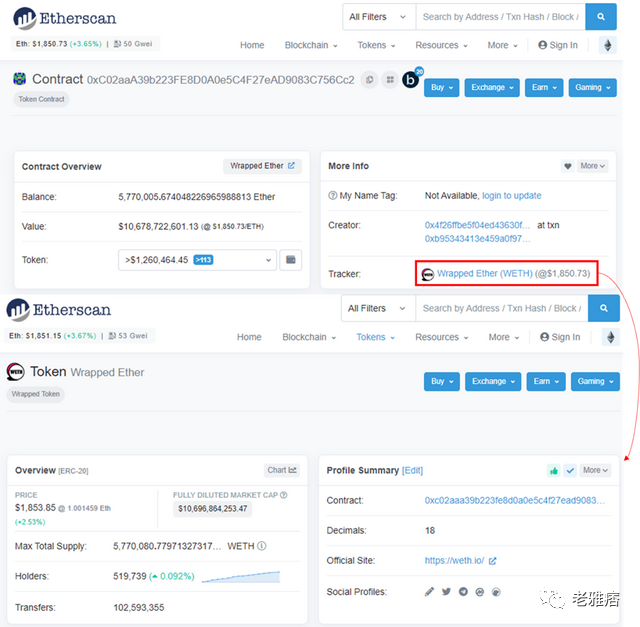
Task: Click the Holders sparkline chart
Action: 241,577
